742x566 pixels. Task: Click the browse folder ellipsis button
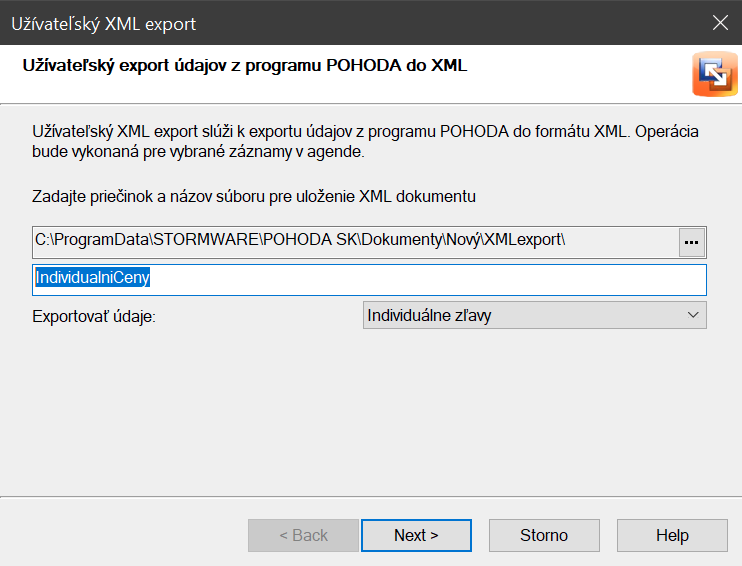pyautogui.click(x=692, y=242)
